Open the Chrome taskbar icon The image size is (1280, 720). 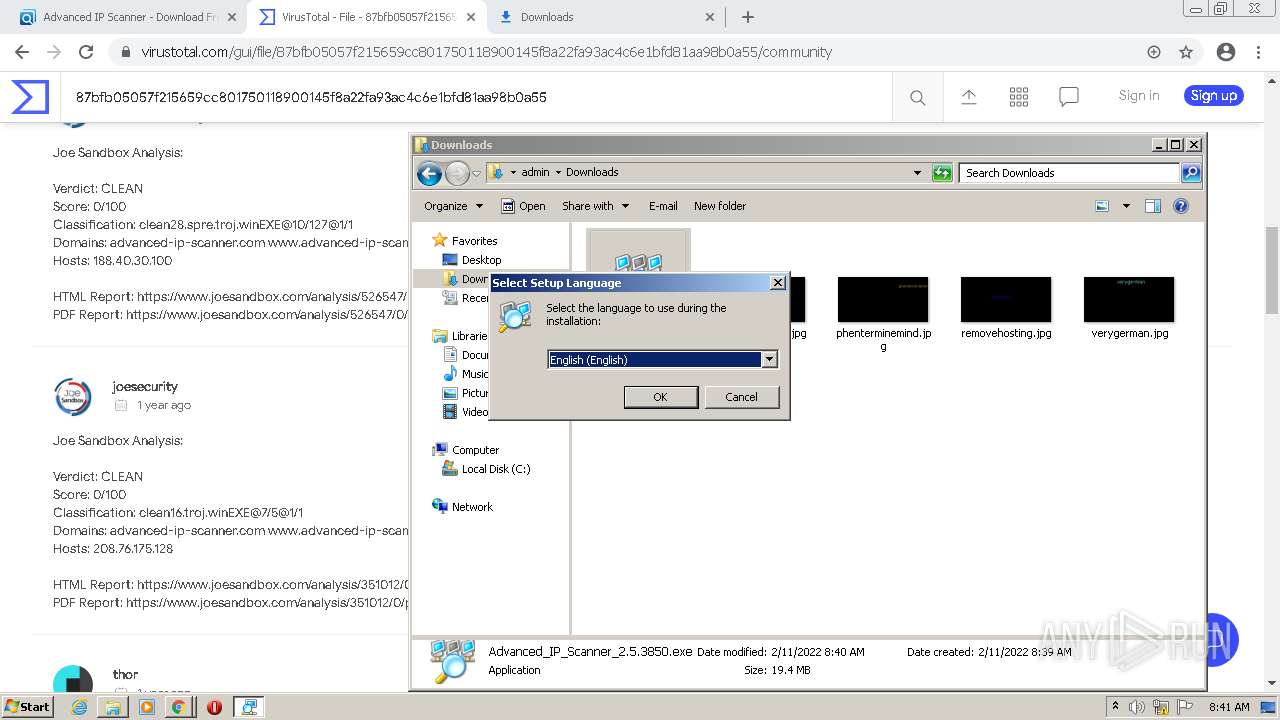pyautogui.click(x=178, y=707)
